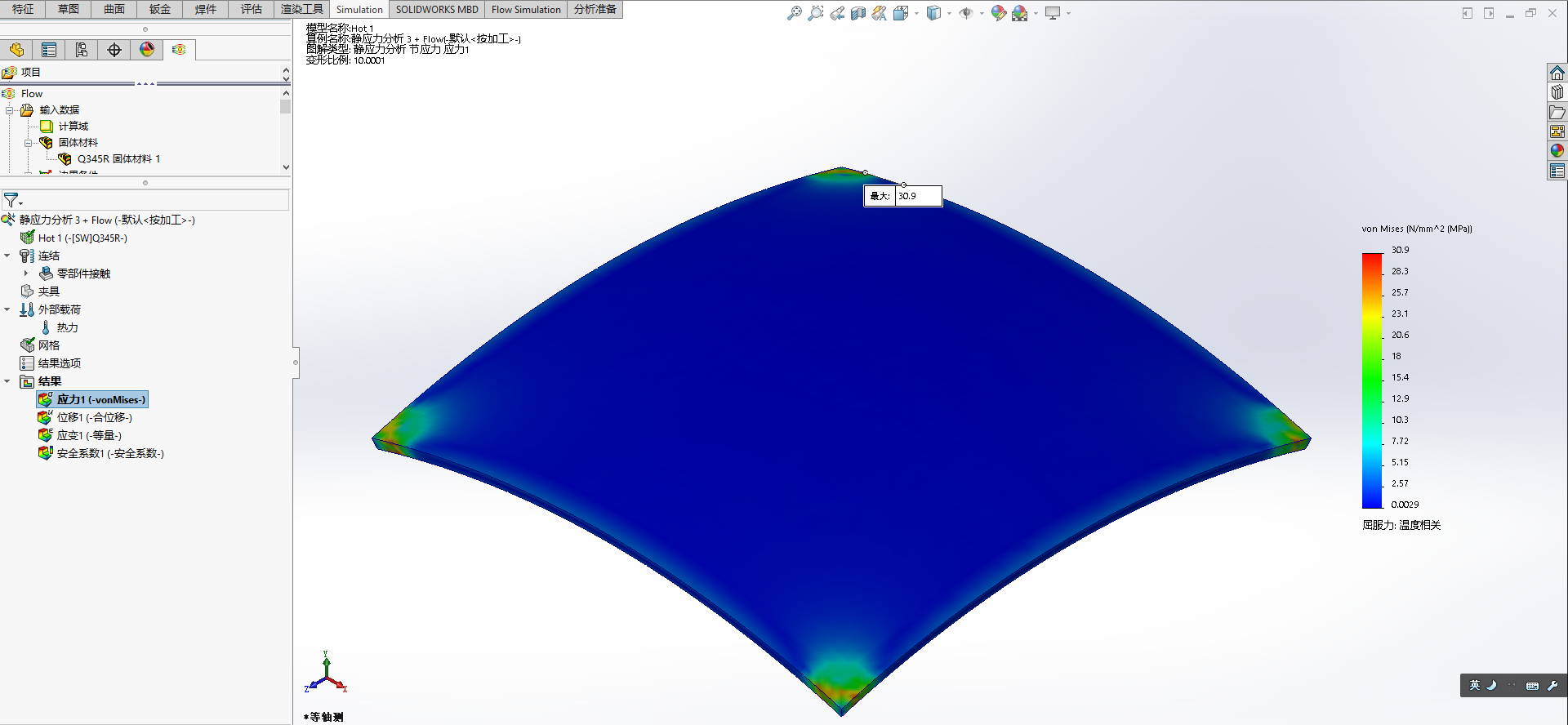Collapse the 外部载荷 node
Image resolution: width=1568 pixels, height=725 pixels.
pyautogui.click(x=7, y=309)
